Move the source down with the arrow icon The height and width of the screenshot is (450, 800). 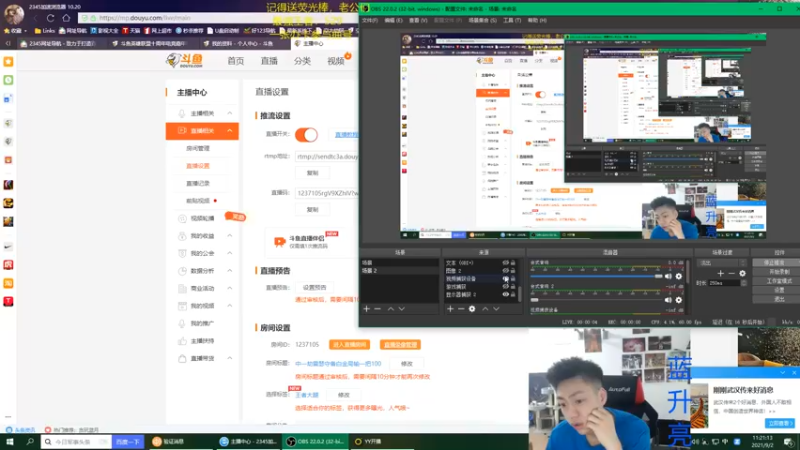(496, 309)
